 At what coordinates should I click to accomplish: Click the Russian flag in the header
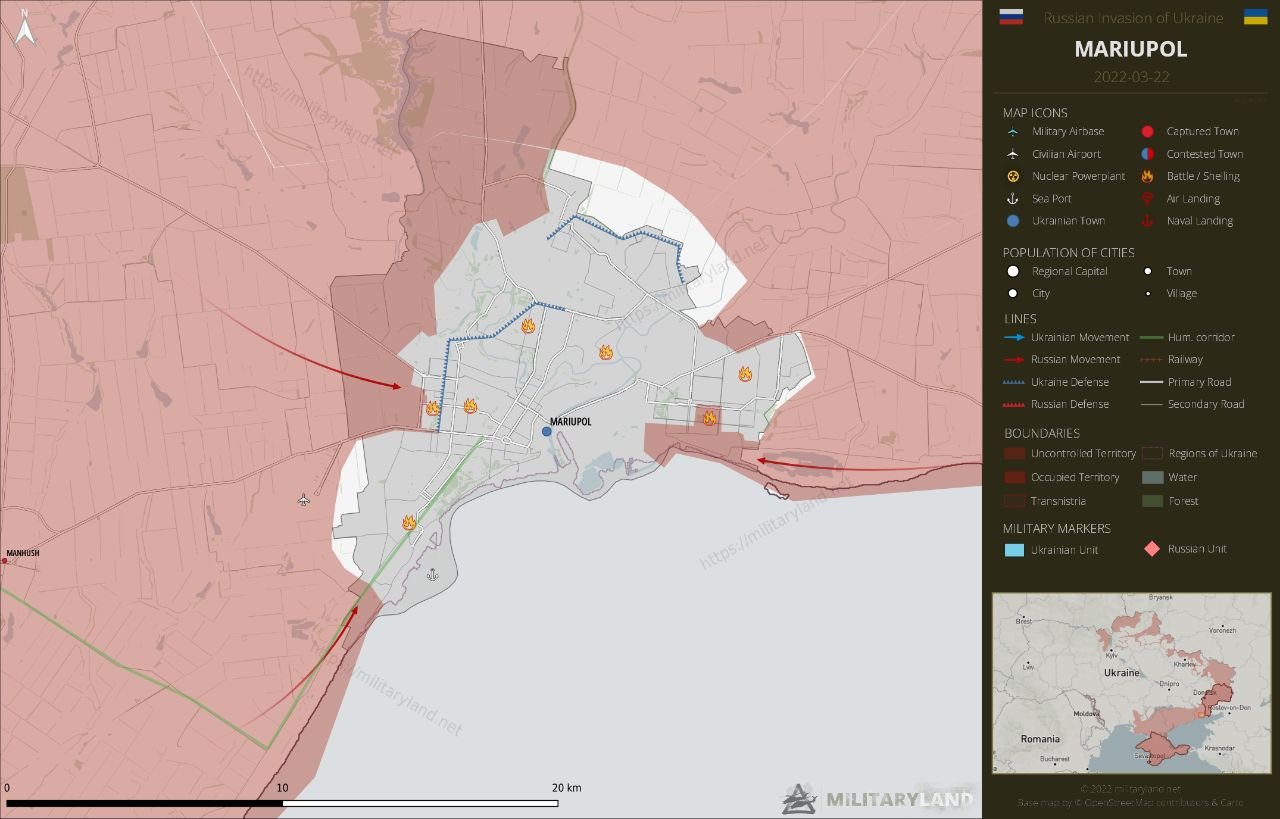pyautogui.click(x=1011, y=17)
